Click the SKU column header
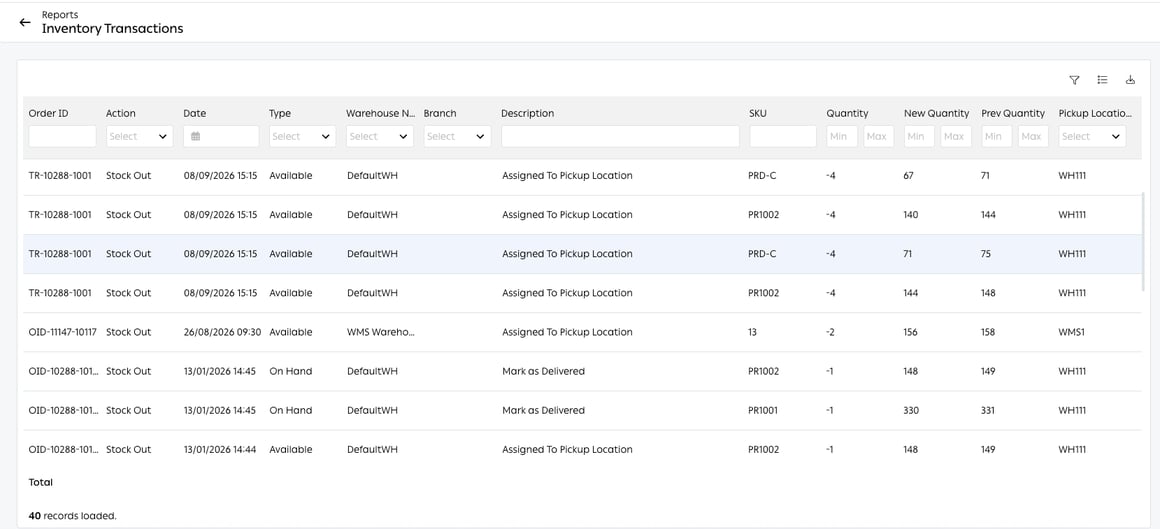Image resolution: width=1160 pixels, height=529 pixels. tap(758, 113)
